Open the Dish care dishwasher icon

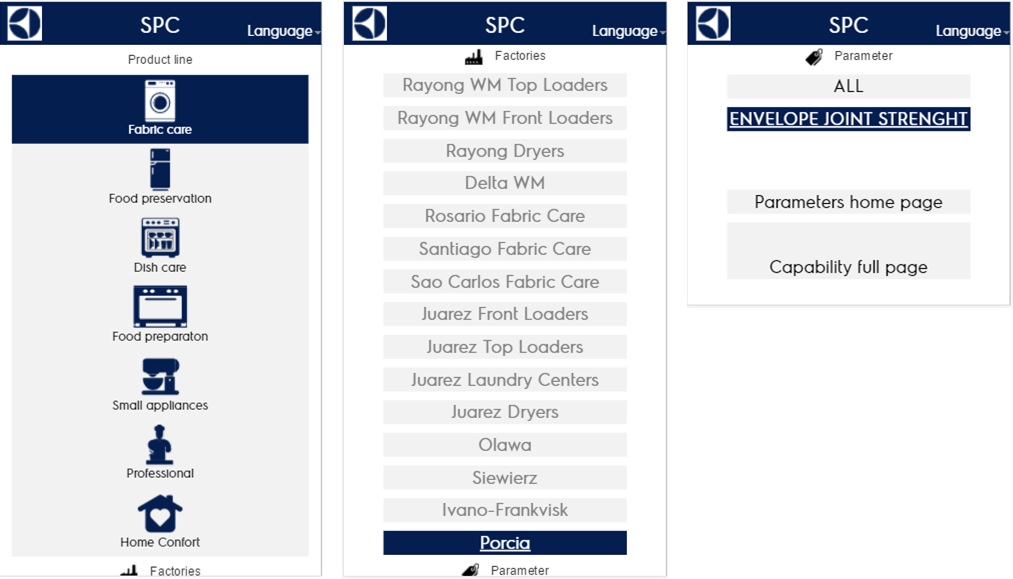[160, 238]
